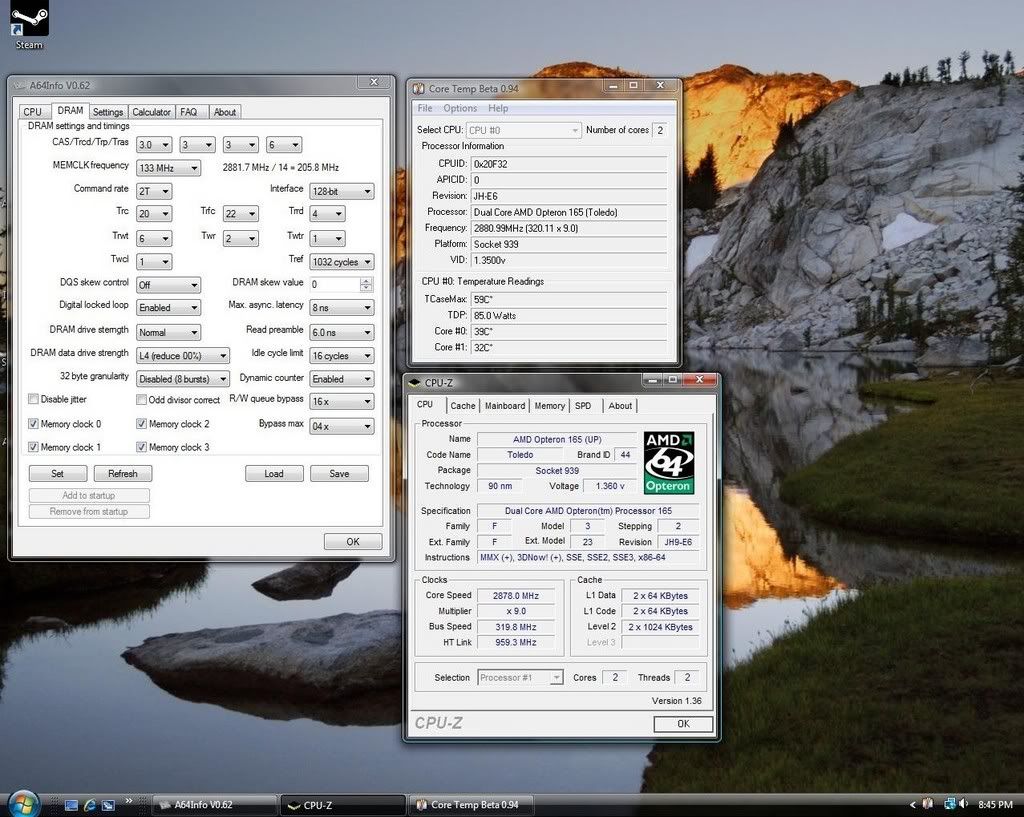Viewport: 1024px width, 817px height.
Task: Click Show Desktop in Quick Launch
Action: (71, 805)
